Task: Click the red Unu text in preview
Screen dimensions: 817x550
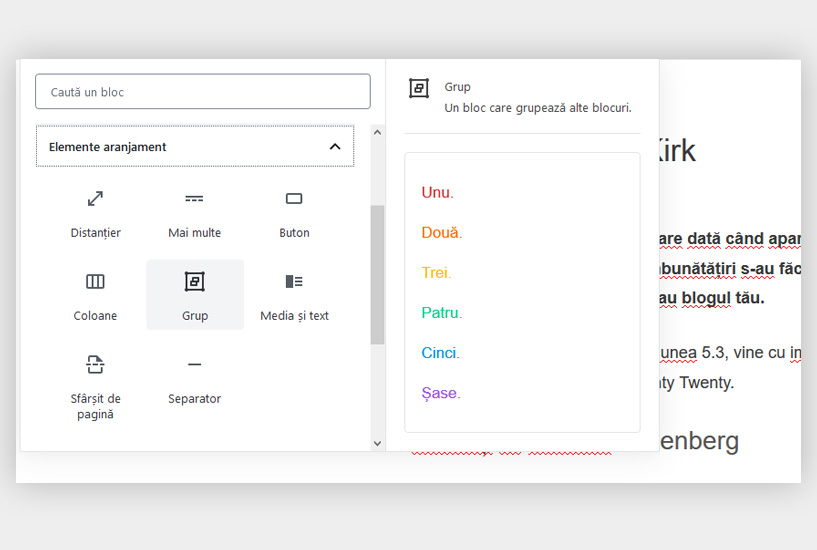Action: (x=437, y=193)
